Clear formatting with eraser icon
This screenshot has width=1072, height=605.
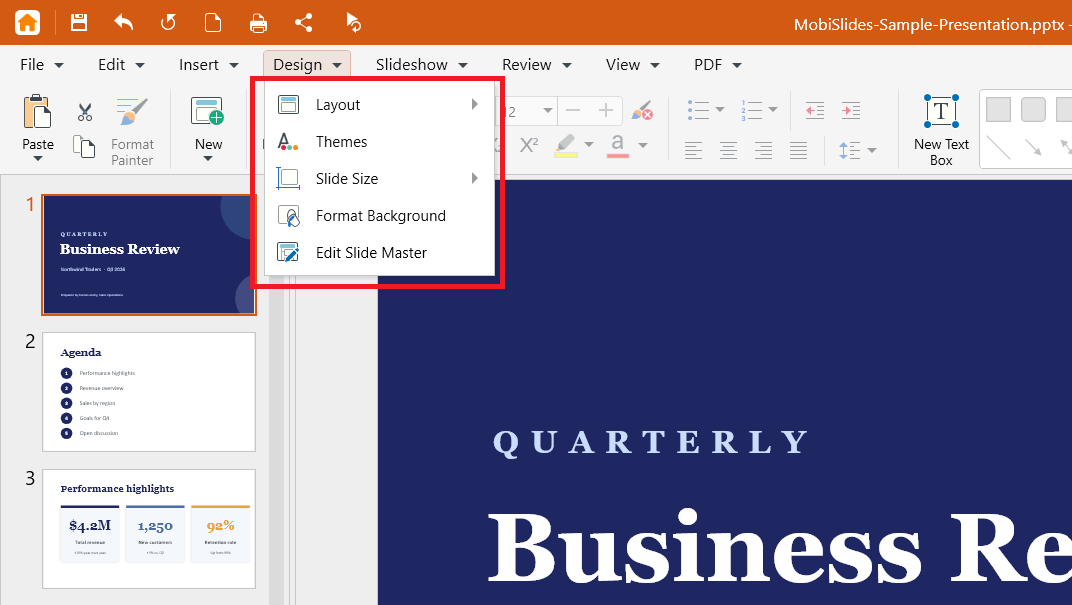(x=641, y=110)
